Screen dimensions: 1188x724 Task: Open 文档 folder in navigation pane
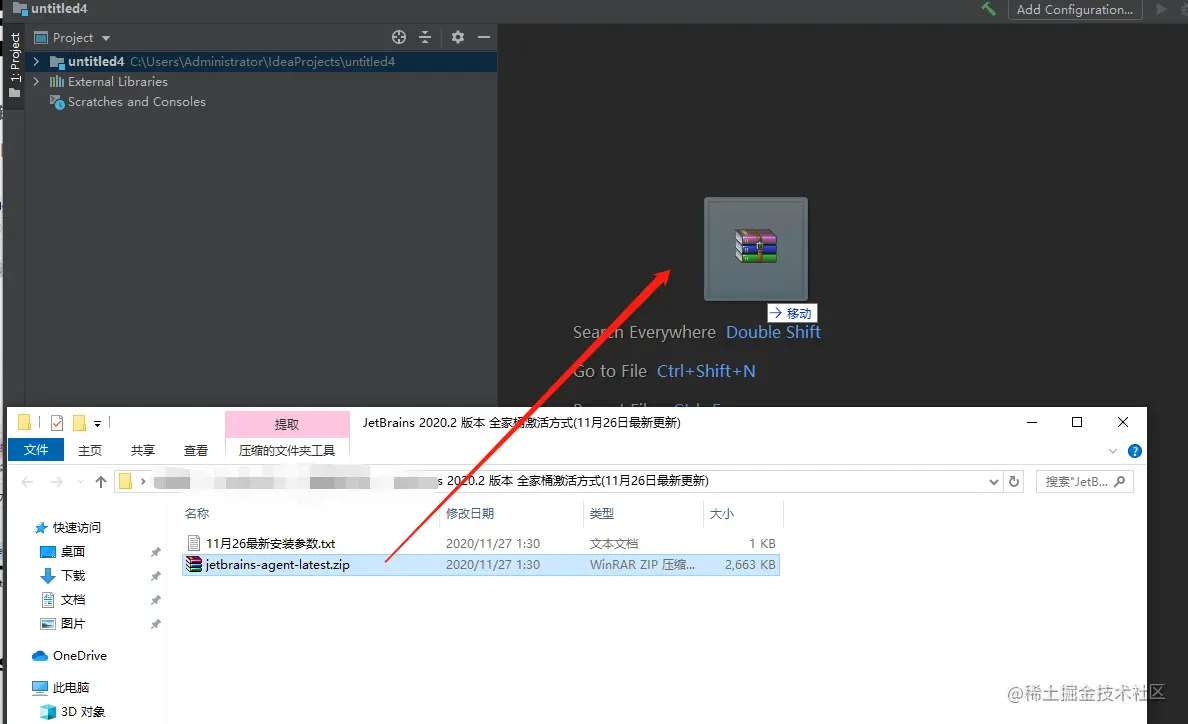point(73,600)
